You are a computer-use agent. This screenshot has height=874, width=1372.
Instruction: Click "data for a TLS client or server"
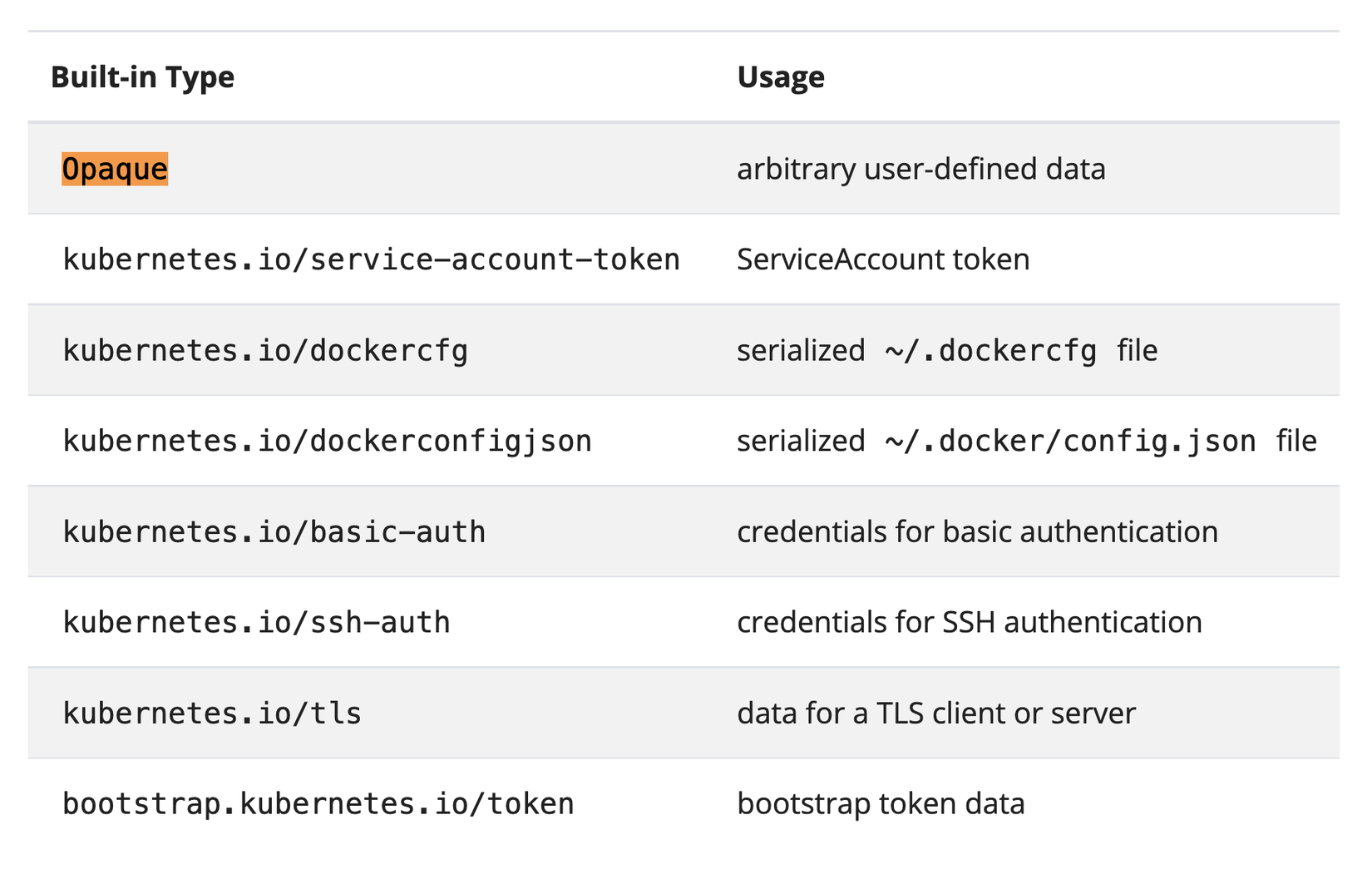[935, 713]
